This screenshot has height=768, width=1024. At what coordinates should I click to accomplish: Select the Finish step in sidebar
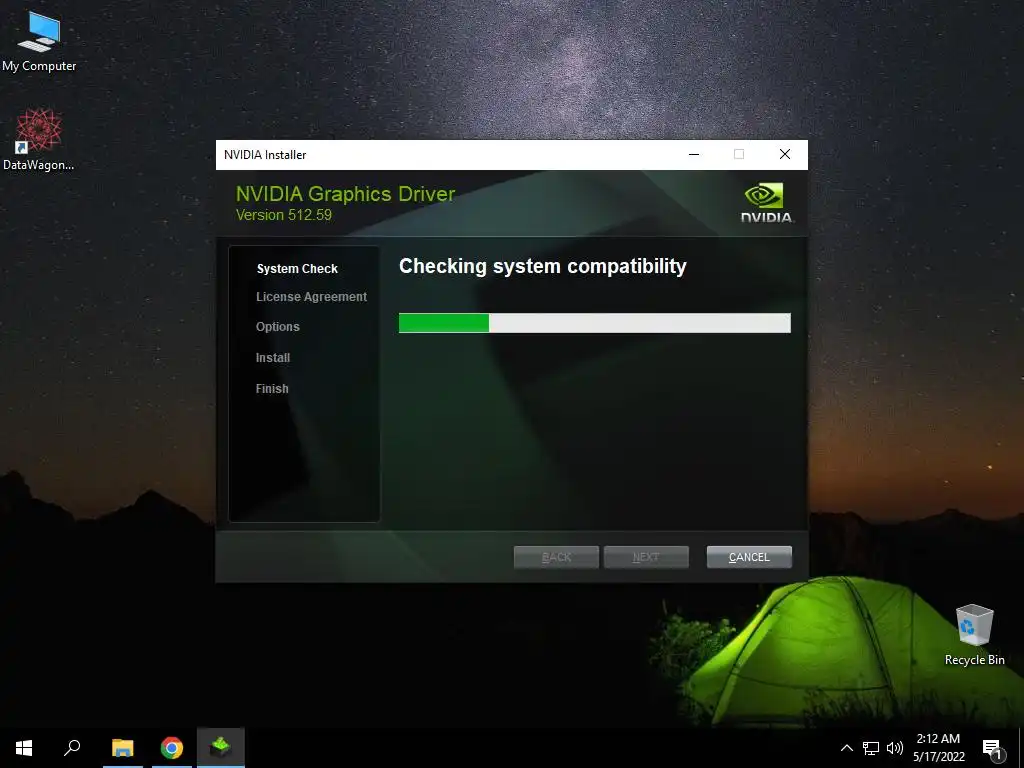tap(272, 389)
